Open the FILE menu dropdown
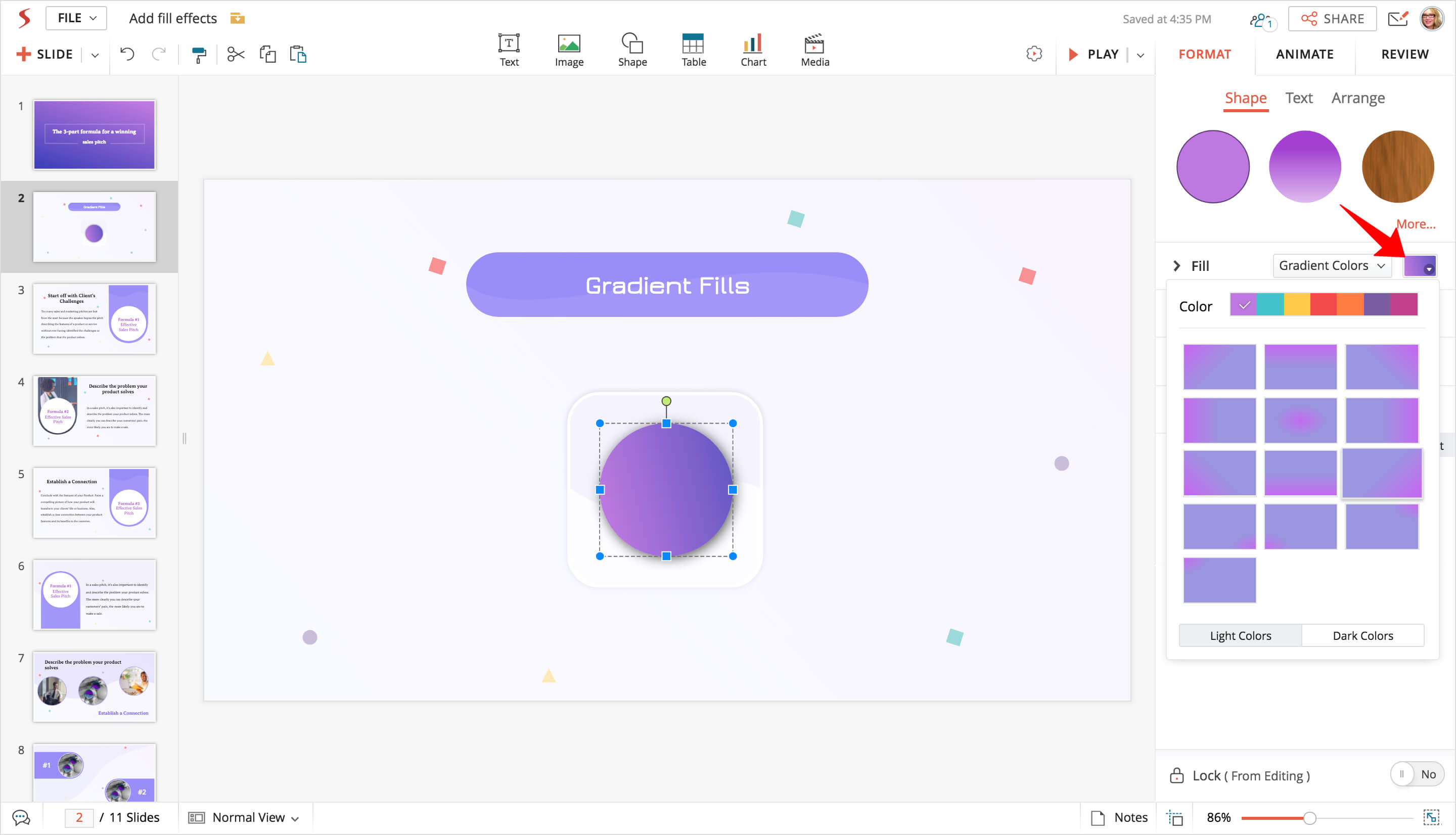 pos(76,18)
